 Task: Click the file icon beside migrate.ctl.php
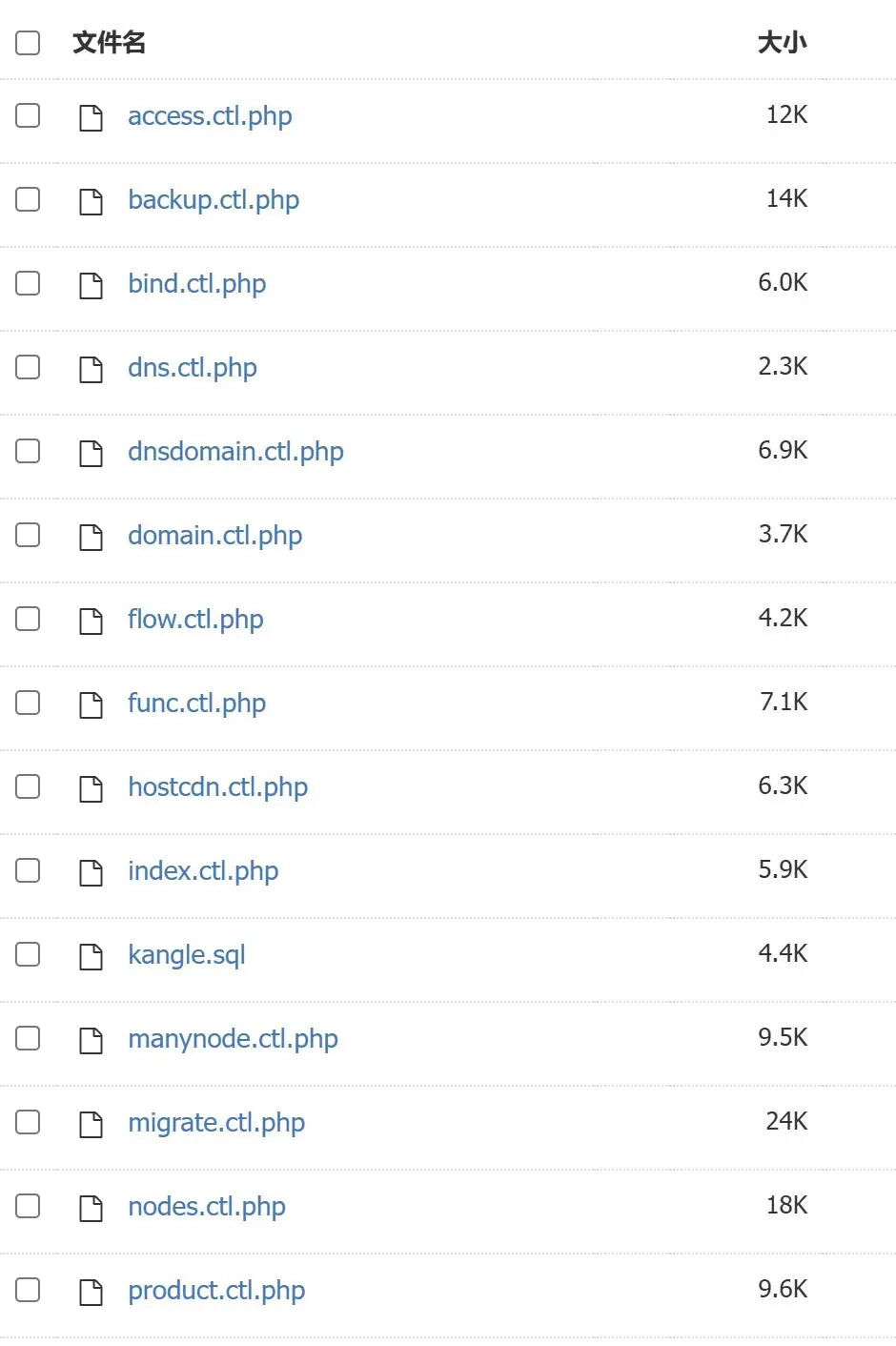(x=91, y=1124)
